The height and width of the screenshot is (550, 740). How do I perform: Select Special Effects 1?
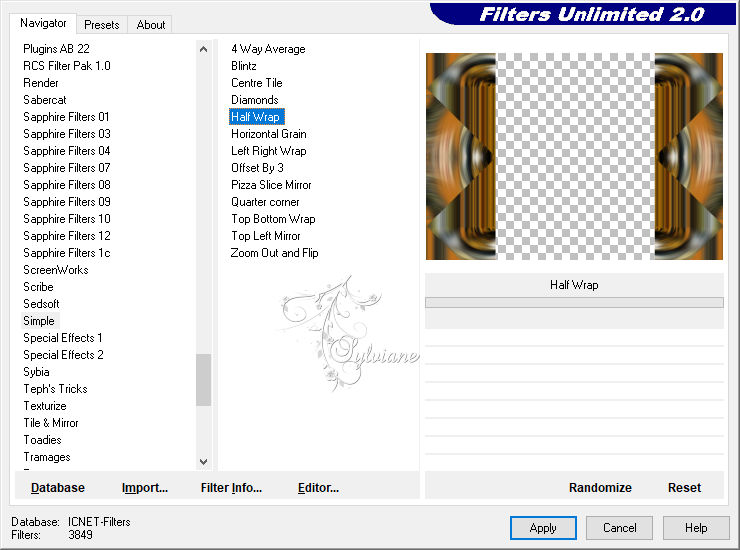[63, 338]
